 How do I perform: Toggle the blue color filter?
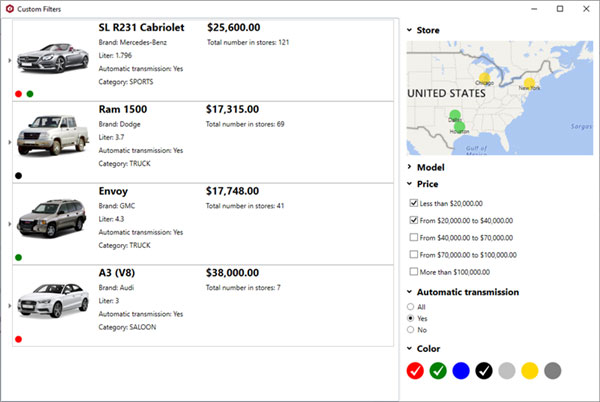[461, 370]
